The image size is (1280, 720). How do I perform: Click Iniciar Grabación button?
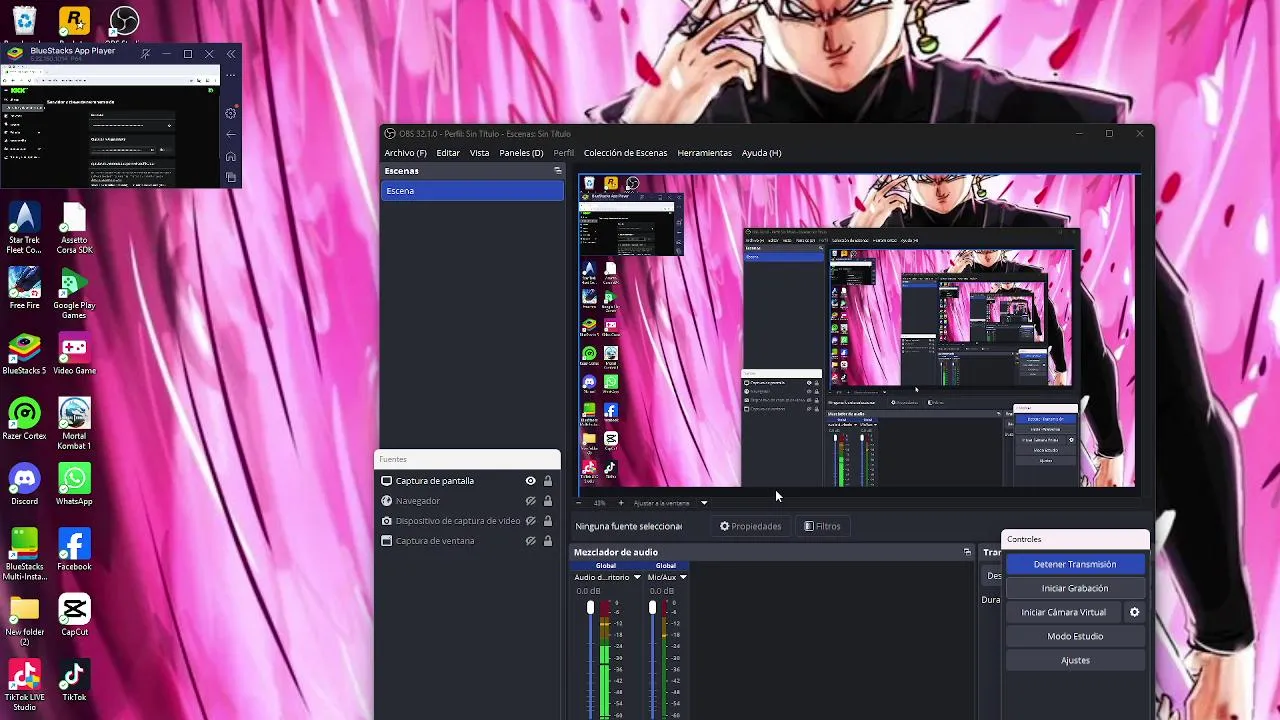[1075, 588]
